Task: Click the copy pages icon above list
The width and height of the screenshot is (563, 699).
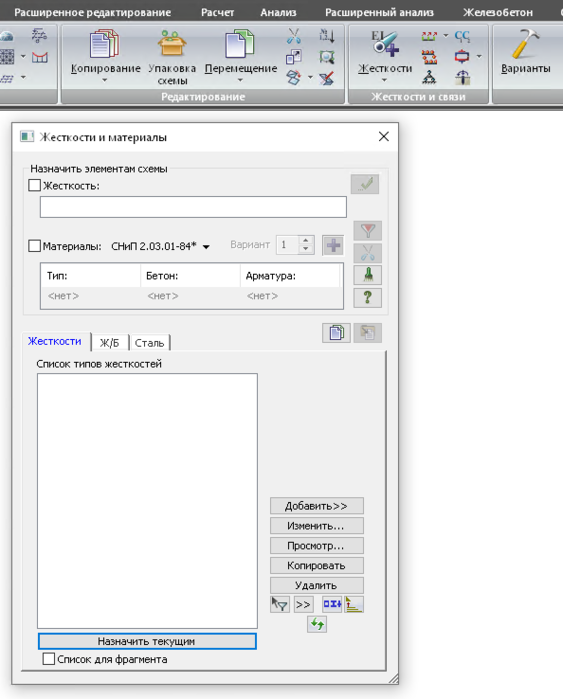Action: pos(336,333)
